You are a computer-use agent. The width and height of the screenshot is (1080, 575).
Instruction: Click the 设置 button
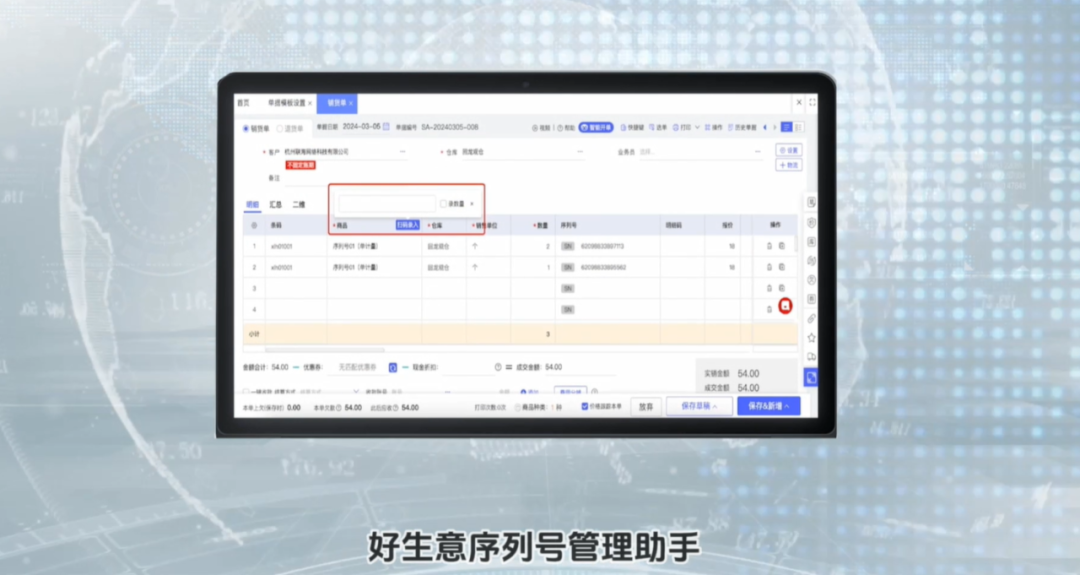pyautogui.click(x=789, y=150)
